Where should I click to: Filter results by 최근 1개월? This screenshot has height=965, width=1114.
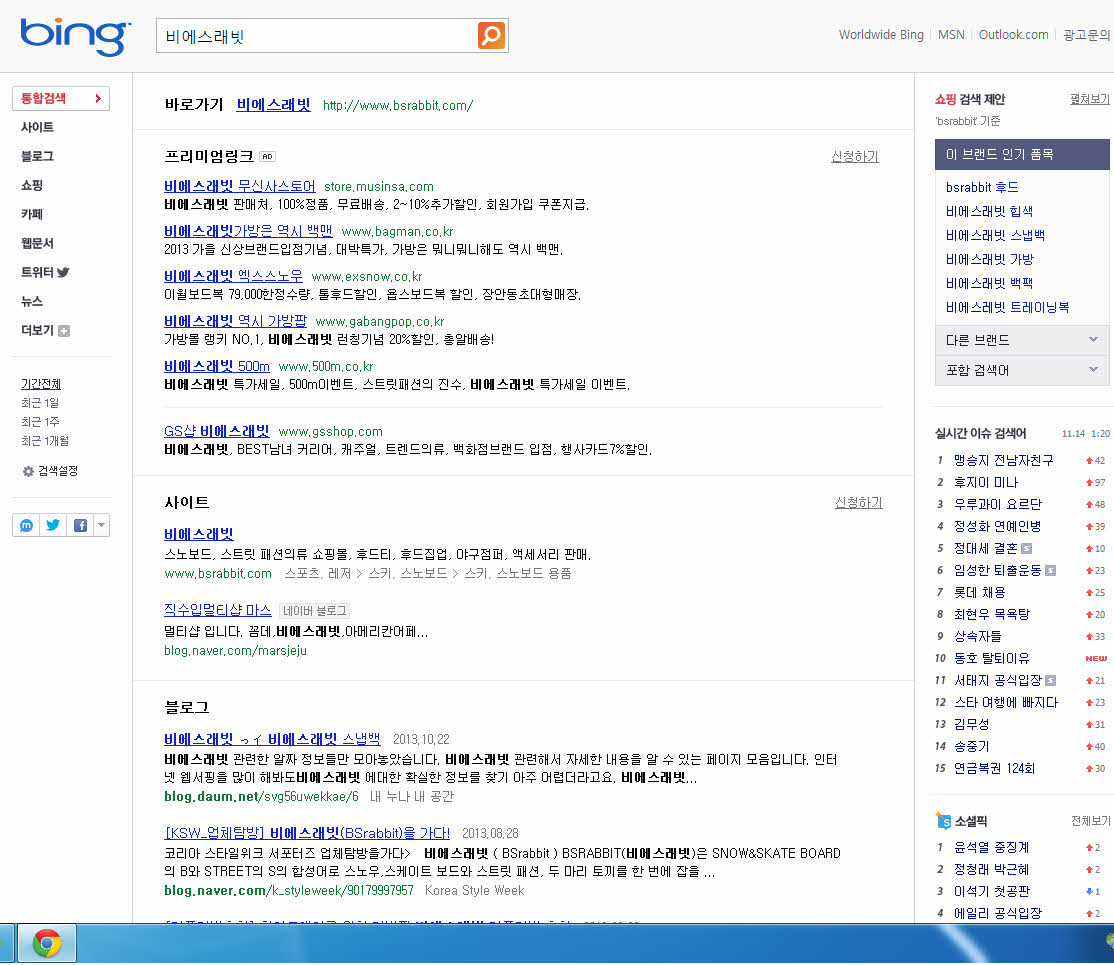pos(45,441)
